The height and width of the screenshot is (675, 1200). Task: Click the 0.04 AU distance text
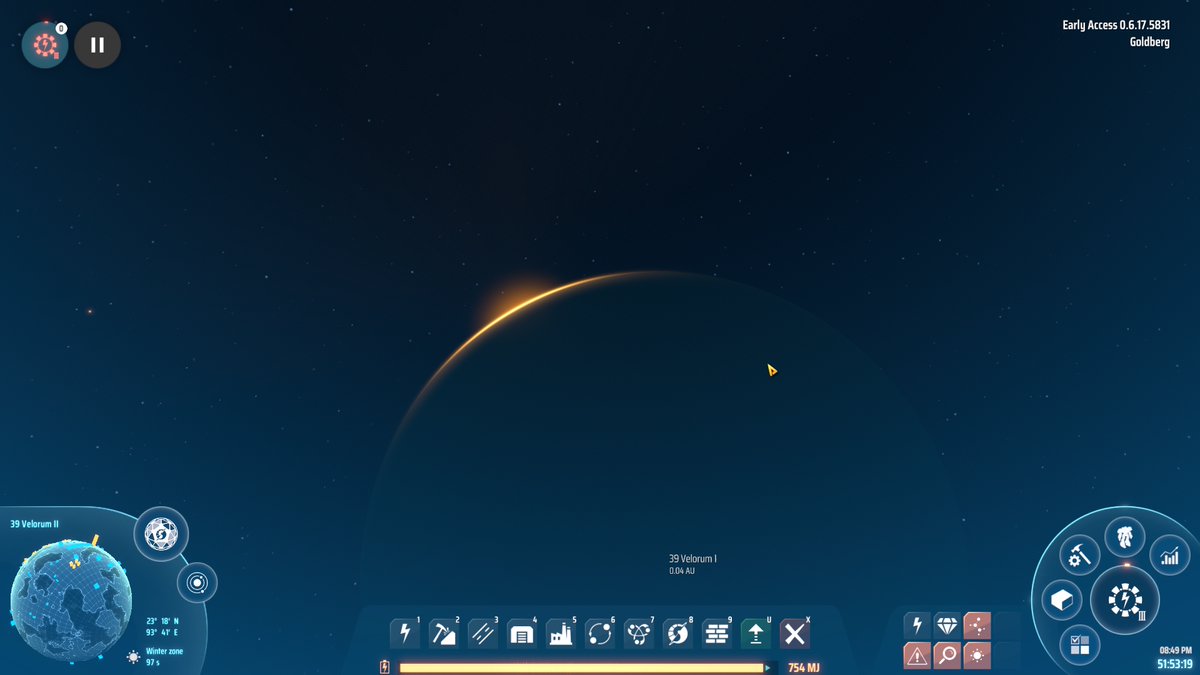[x=682, y=571]
